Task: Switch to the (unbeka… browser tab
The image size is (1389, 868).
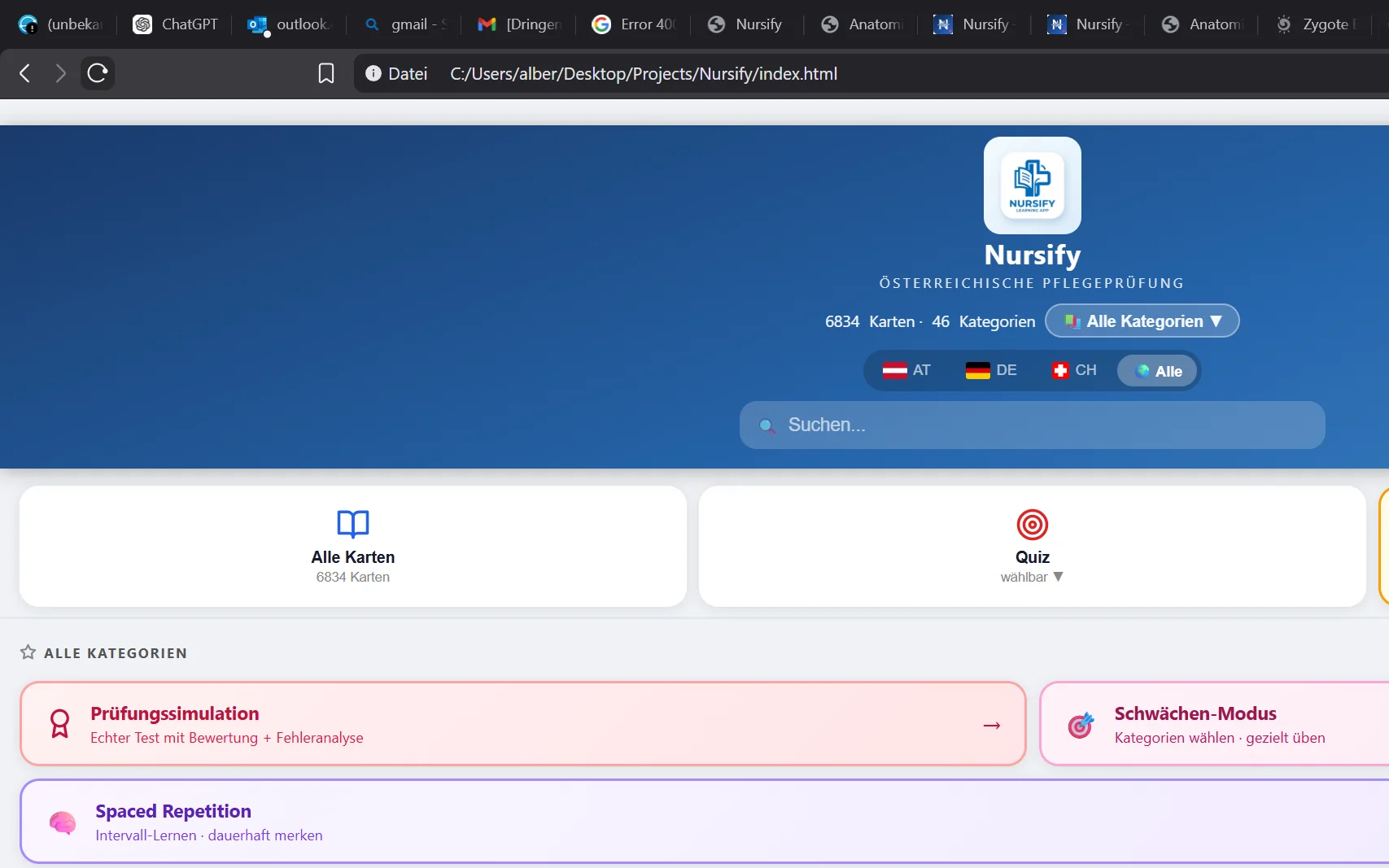Action: point(60,24)
